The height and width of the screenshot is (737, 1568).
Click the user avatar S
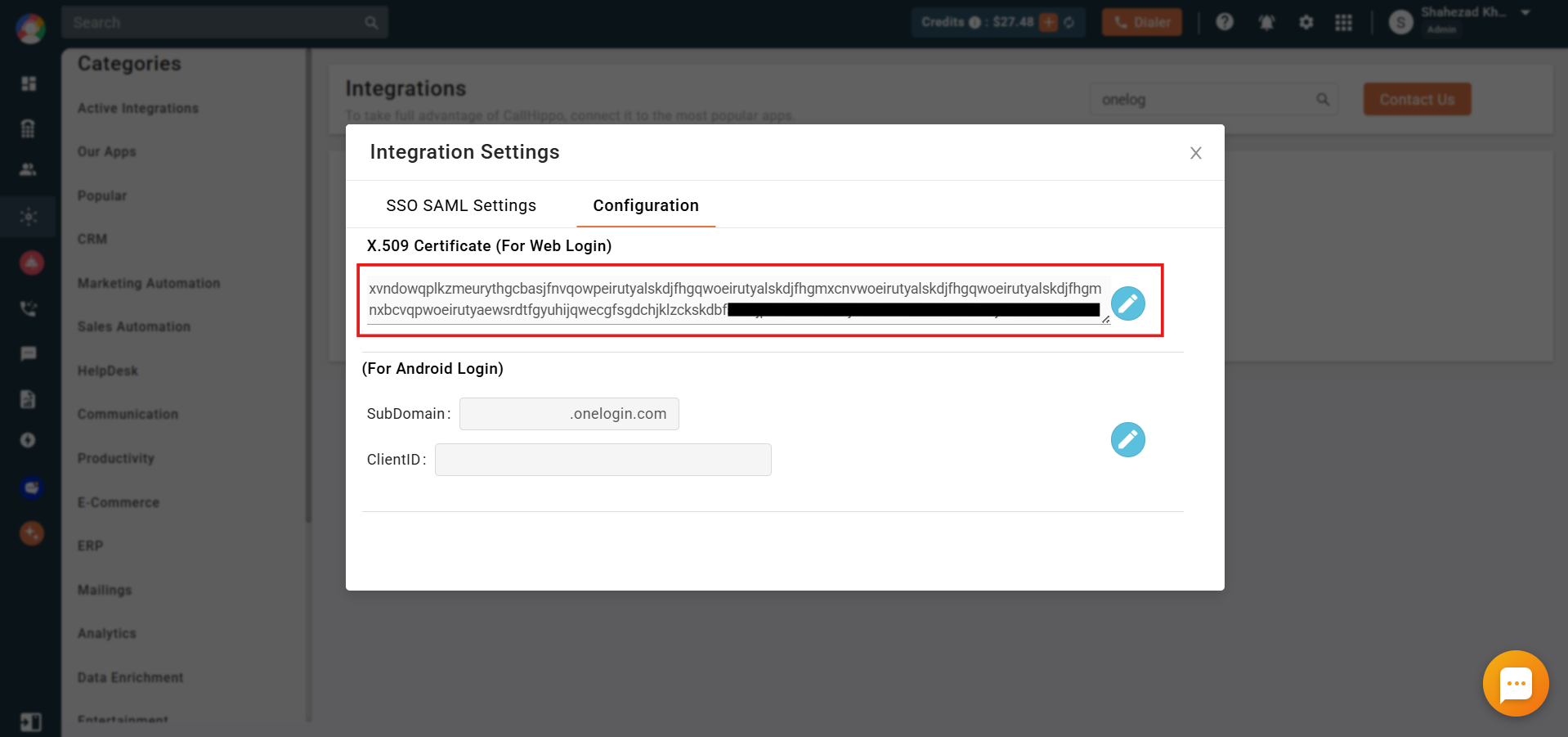click(1401, 22)
